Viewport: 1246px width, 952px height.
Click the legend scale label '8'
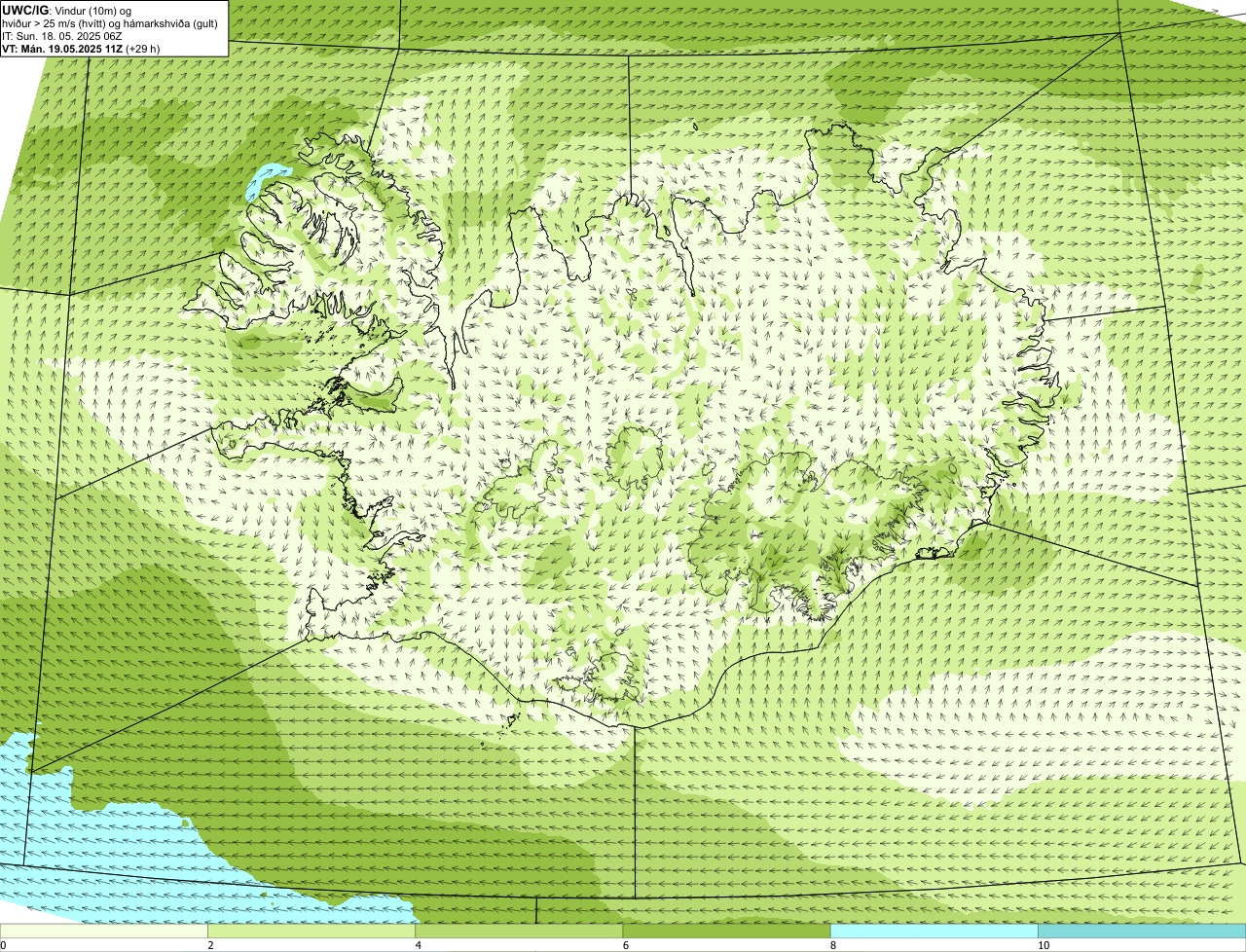[832, 945]
